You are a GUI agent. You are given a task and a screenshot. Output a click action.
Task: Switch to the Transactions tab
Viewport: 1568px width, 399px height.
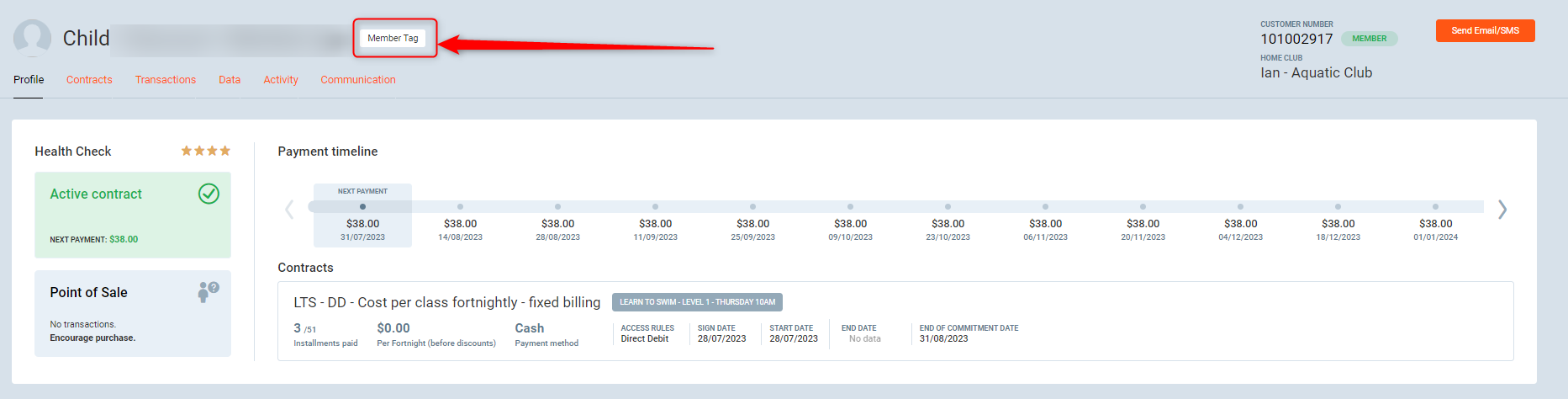[166, 80]
